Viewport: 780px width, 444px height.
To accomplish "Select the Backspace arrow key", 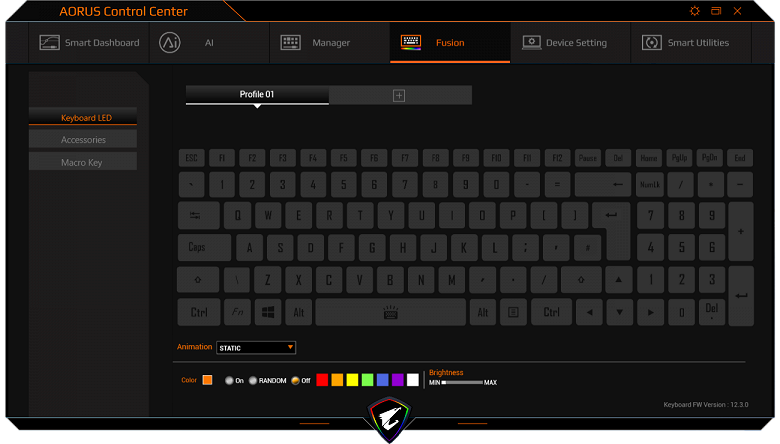I will coord(603,184).
